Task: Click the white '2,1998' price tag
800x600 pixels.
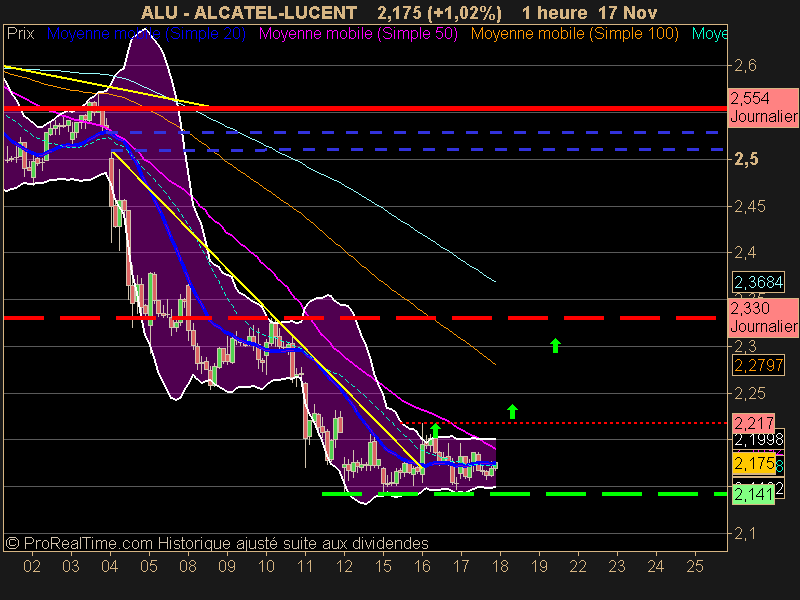Action: tap(758, 439)
